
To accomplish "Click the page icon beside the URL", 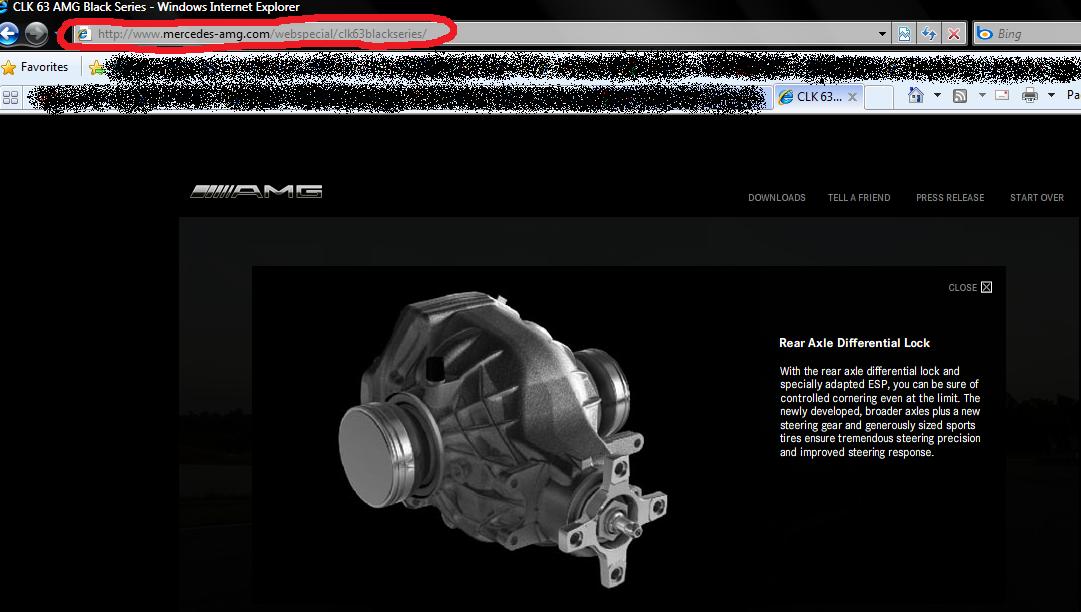I will tap(83, 34).
